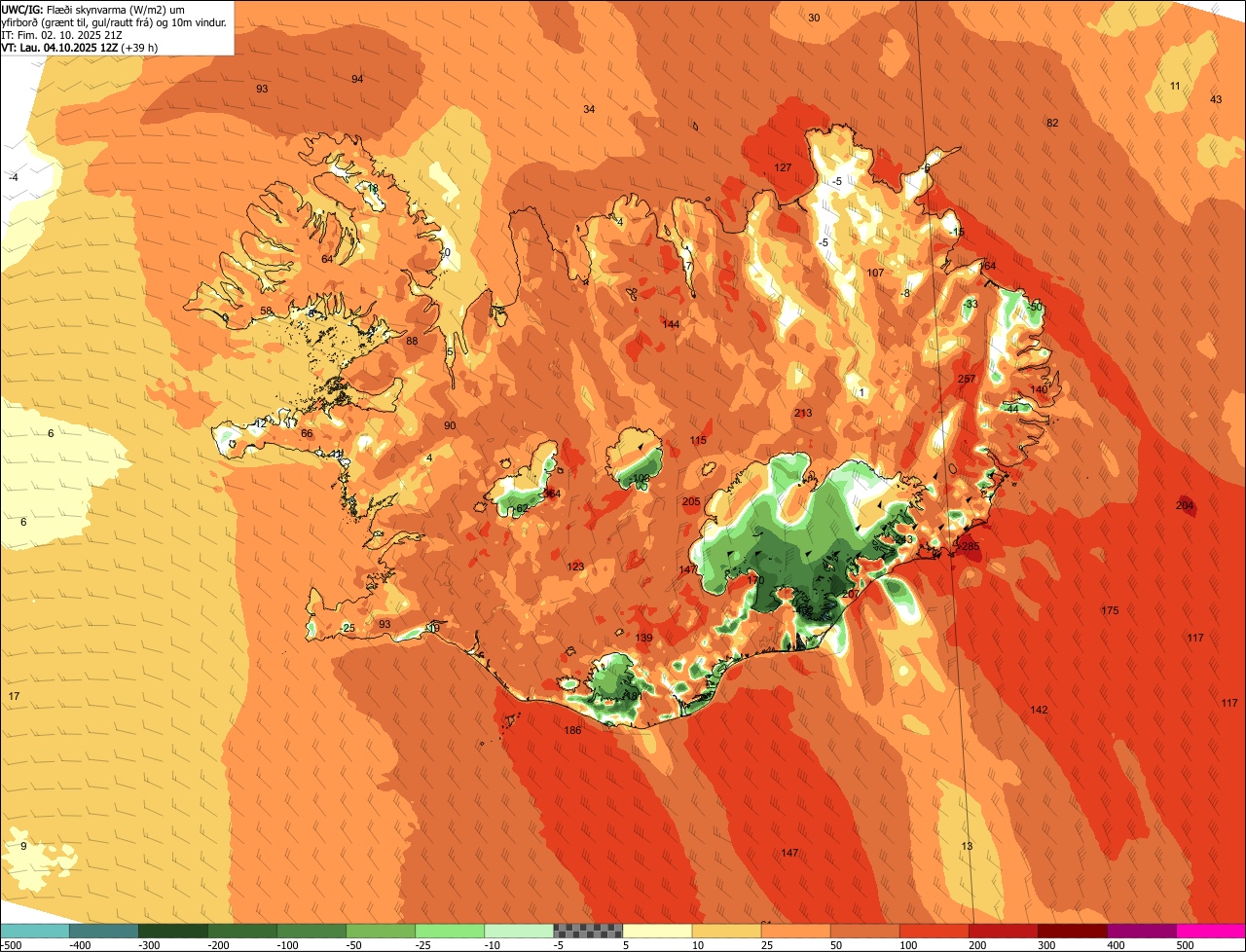The width and height of the screenshot is (1246, 952).
Task: Select the value 13 in the southern sea
Action: (967, 846)
